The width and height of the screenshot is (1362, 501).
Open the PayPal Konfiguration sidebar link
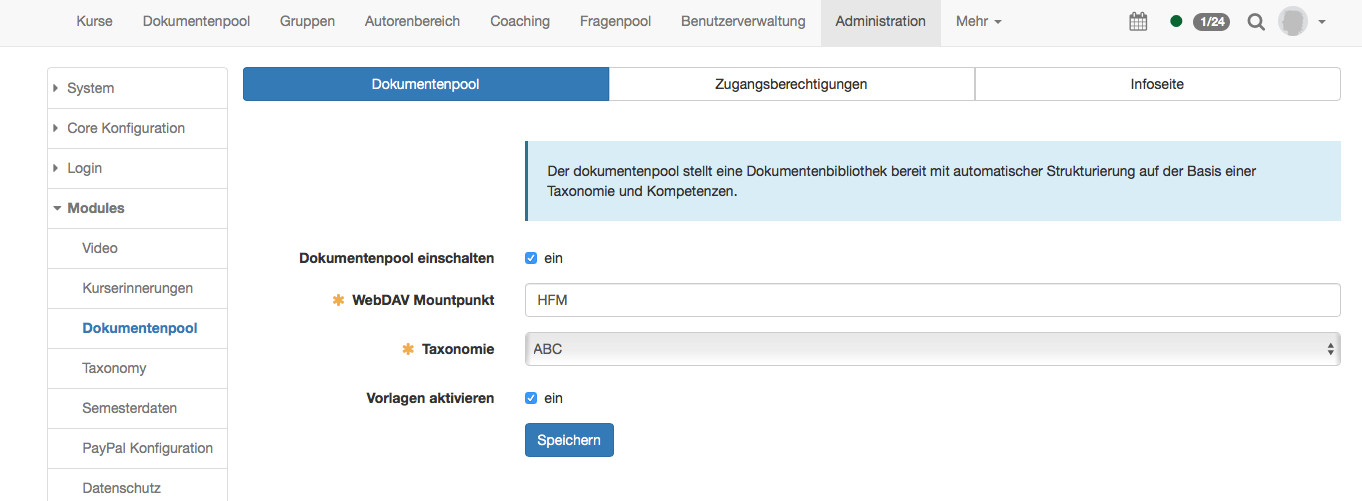(147, 448)
